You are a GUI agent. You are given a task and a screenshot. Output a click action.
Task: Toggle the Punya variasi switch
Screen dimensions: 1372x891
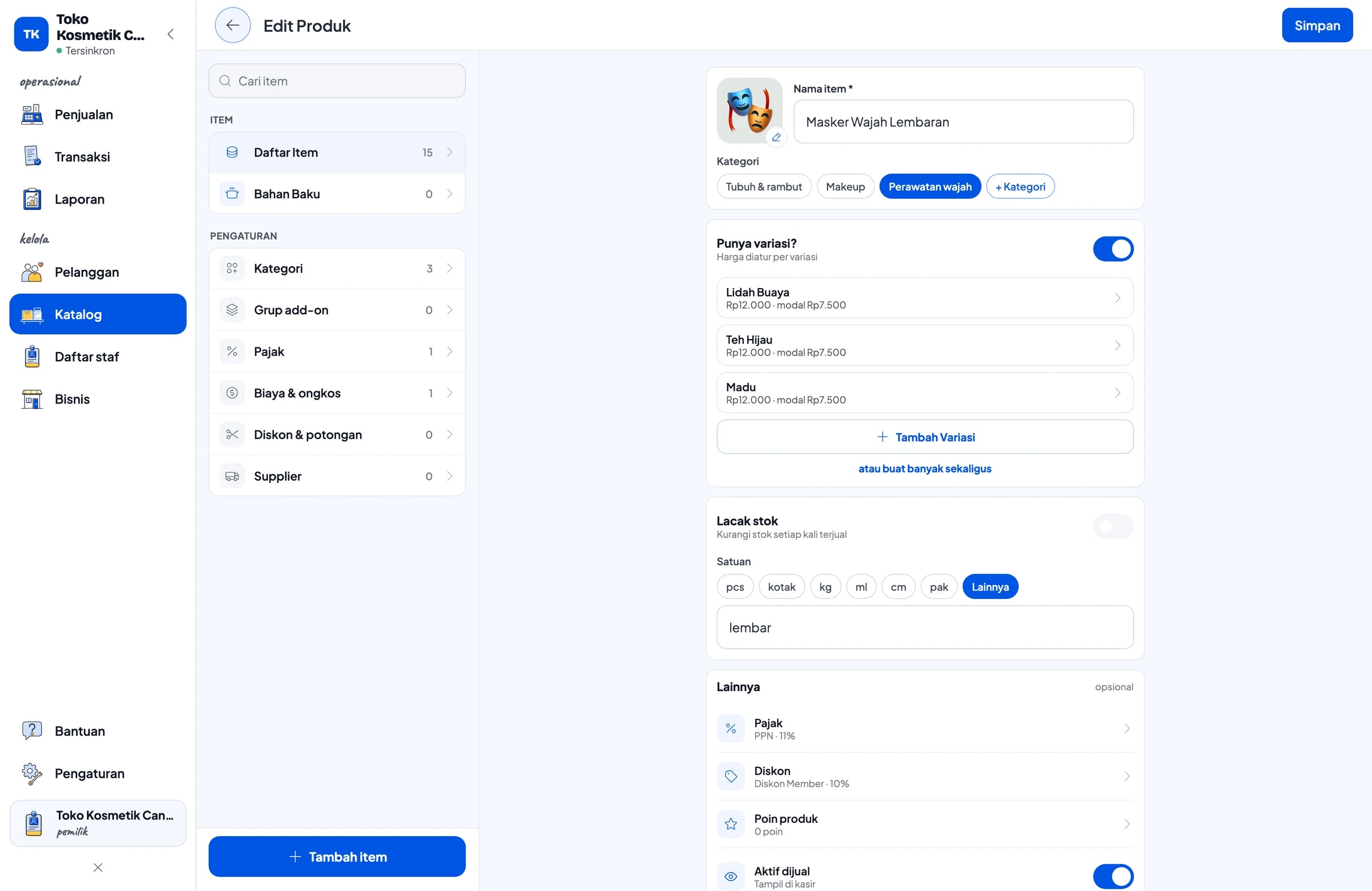[x=1112, y=249]
